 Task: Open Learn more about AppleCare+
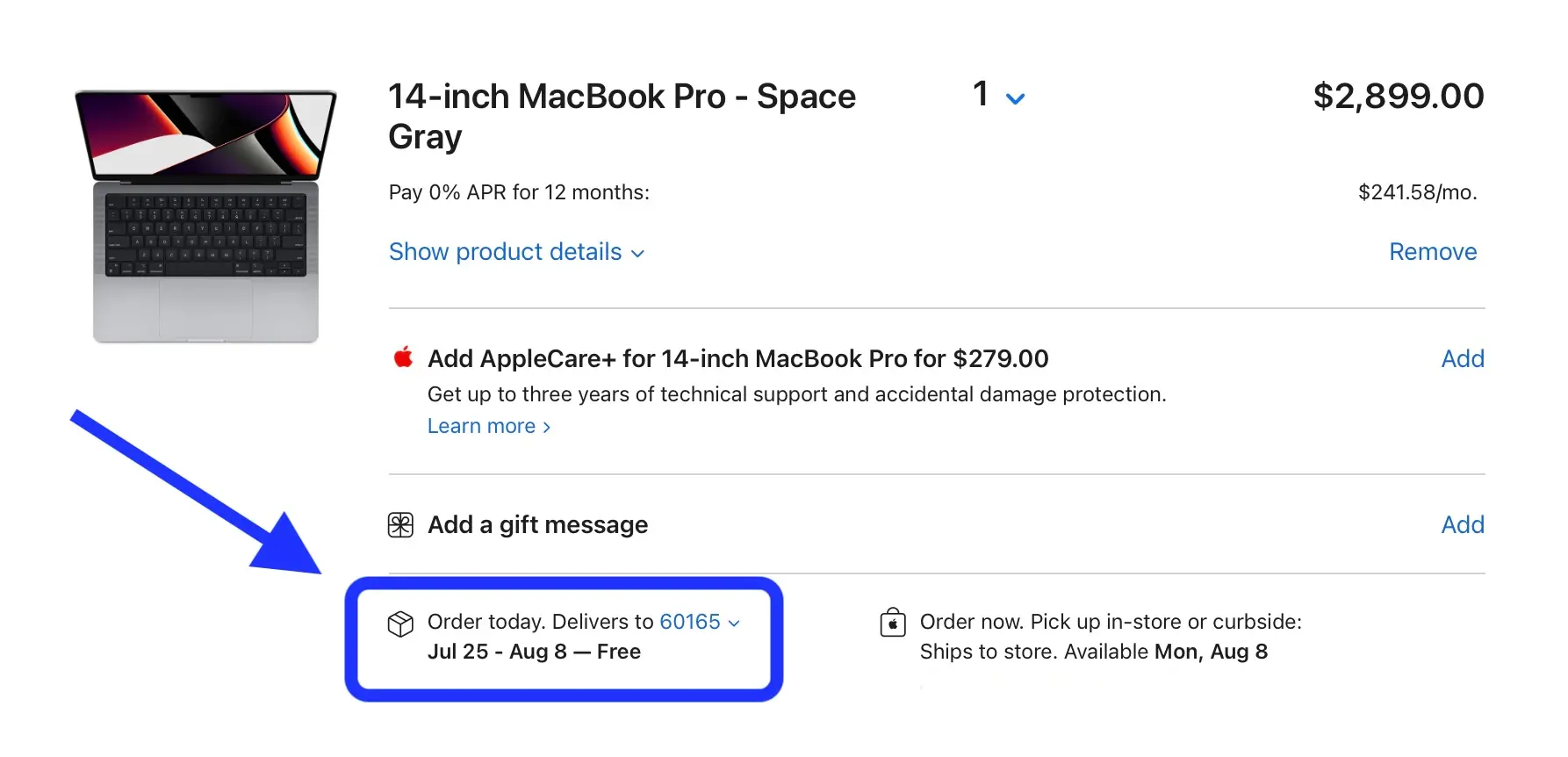[x=488, y=426]
